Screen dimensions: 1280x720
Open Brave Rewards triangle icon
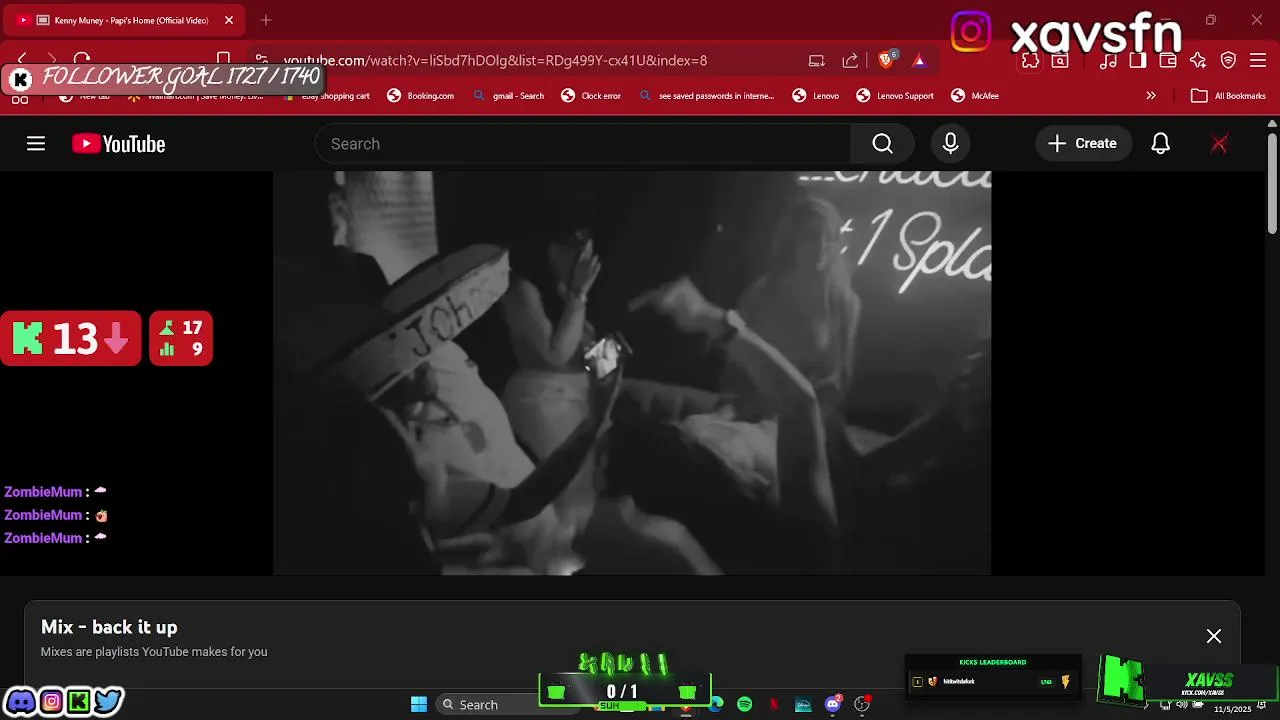(x=919, y=61)
